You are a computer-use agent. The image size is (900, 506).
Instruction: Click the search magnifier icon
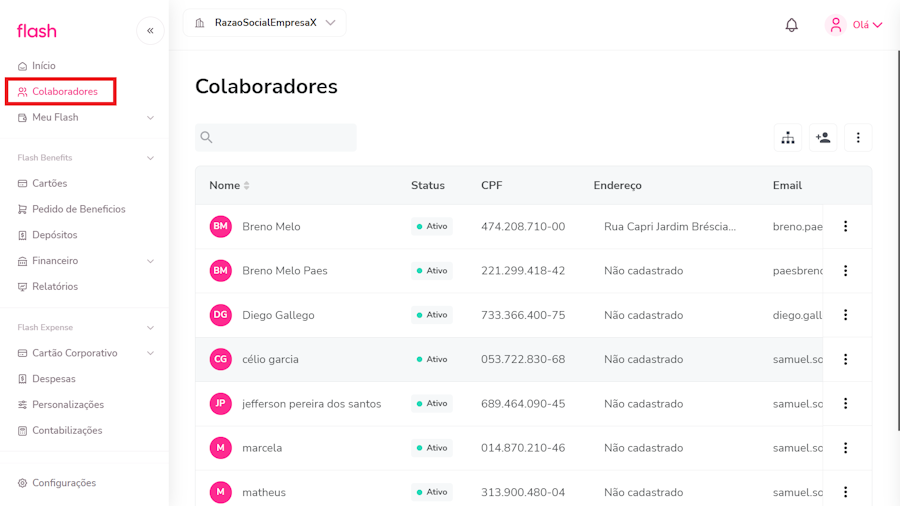click(207, 138)
